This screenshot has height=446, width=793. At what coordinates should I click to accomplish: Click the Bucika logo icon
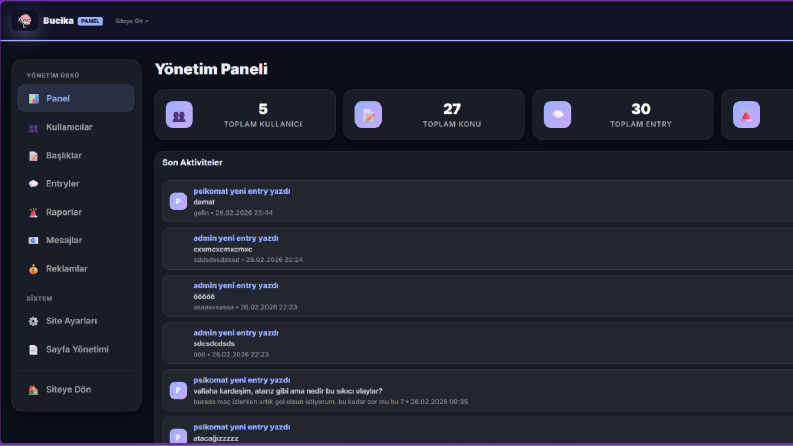[x=25, y=21]
